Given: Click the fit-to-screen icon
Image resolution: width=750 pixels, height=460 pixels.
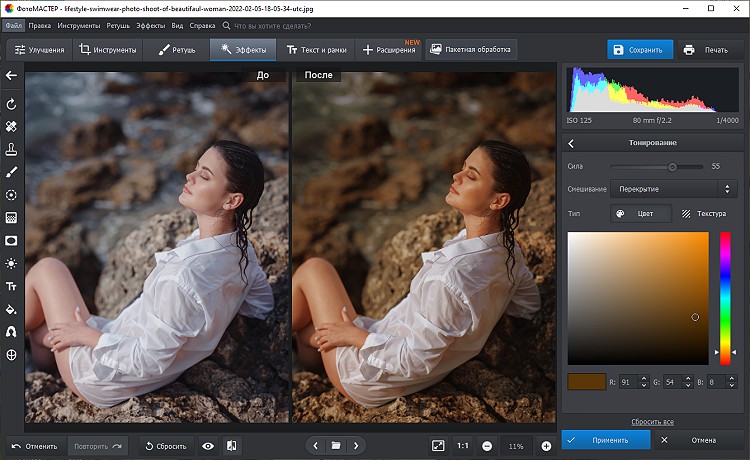Looking at the screenshot, I should (x=438, y=445).
